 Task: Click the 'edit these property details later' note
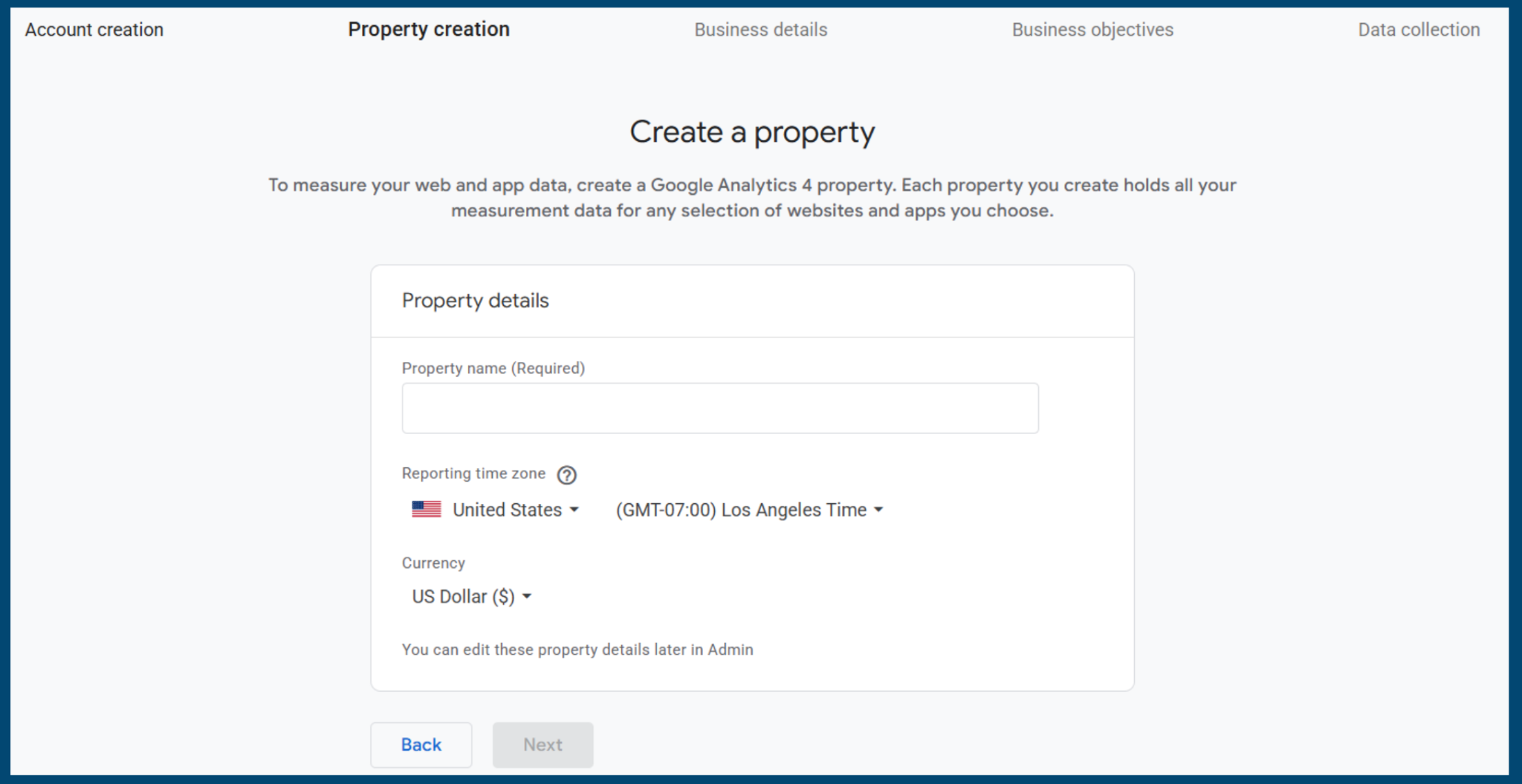pyautogui.click(x=577, y=649)
